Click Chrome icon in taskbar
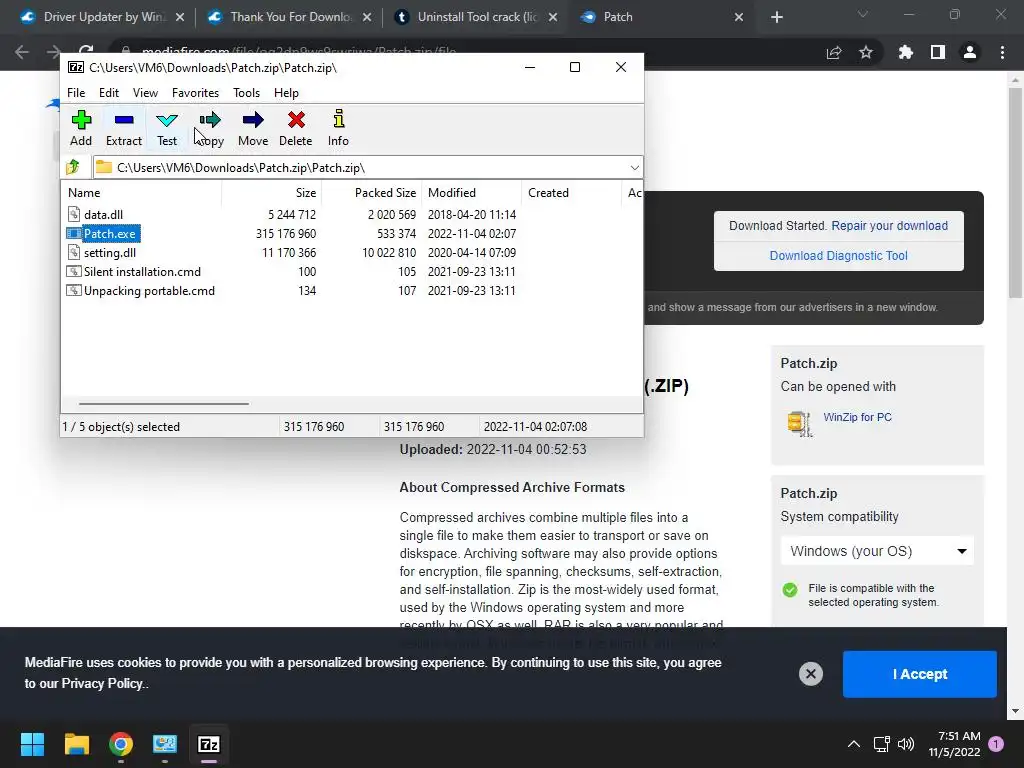Screen dimensions: 1024x768 [121, 744]
